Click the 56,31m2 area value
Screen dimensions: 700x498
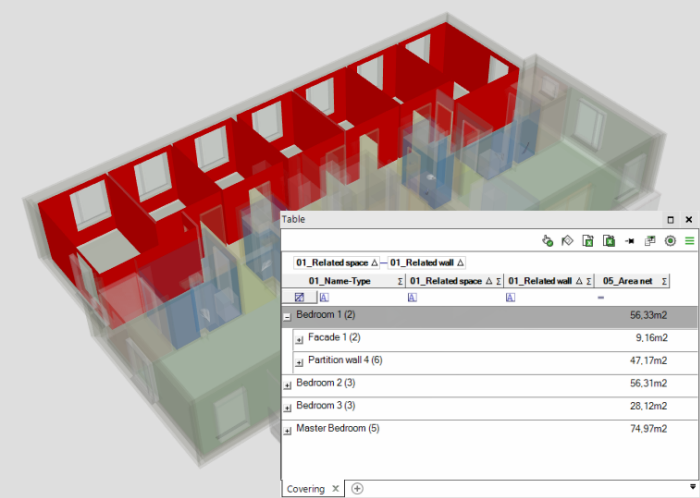tap(648, 383)
